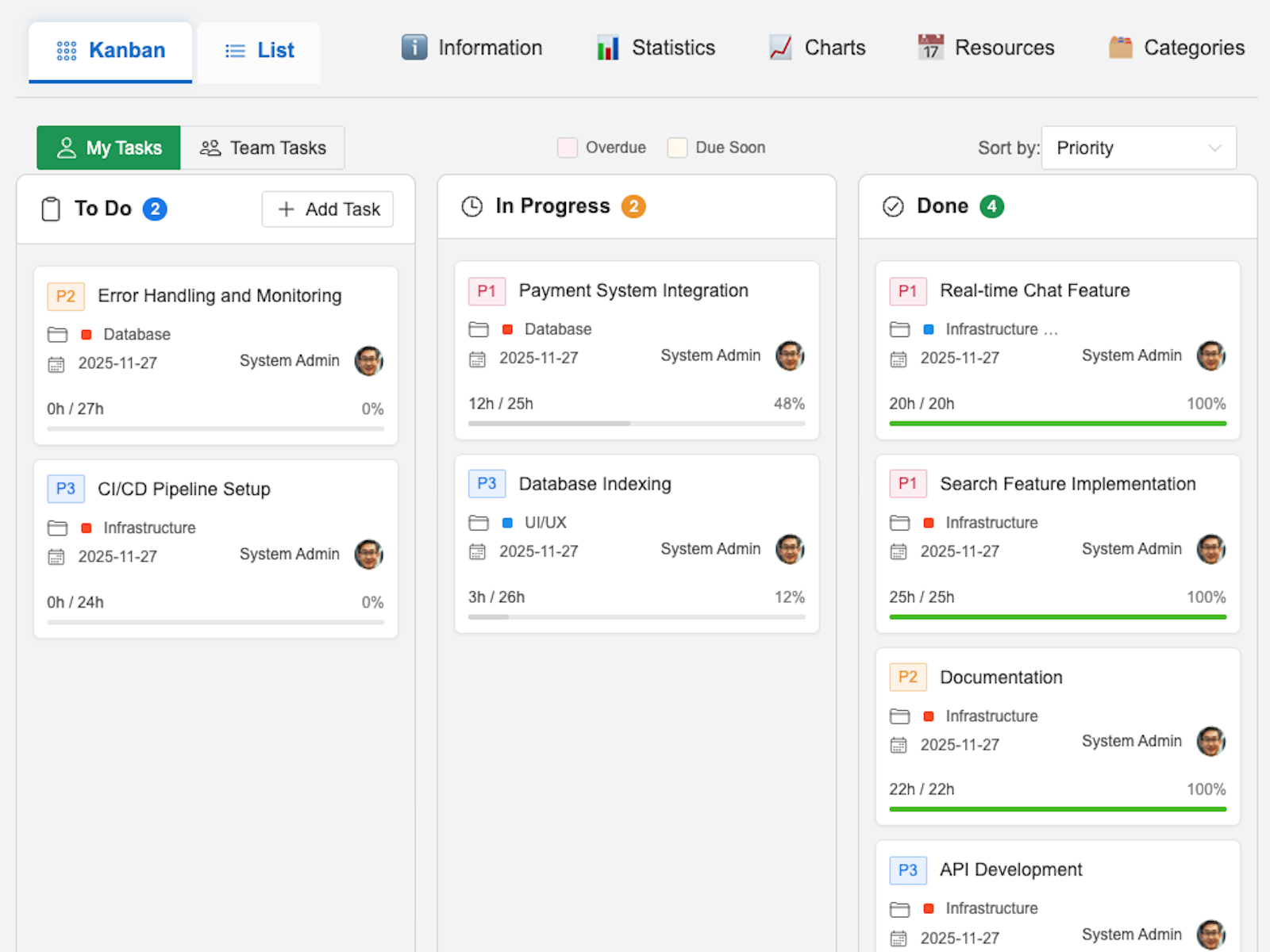1270x952 pixels.
Task: Open the Sort by Priority dropdown
Action: [x=1137, y=148]
